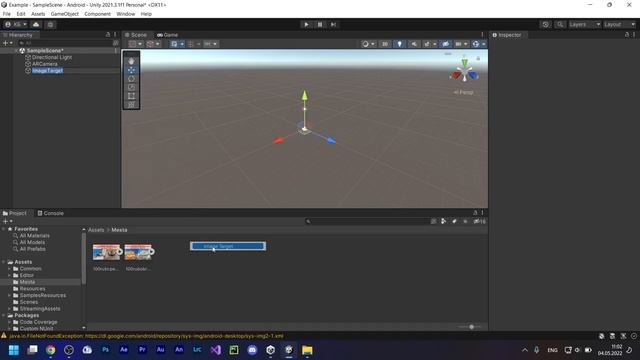
Task: Toggle tool handle pivot position button
Action: [135, 44]
